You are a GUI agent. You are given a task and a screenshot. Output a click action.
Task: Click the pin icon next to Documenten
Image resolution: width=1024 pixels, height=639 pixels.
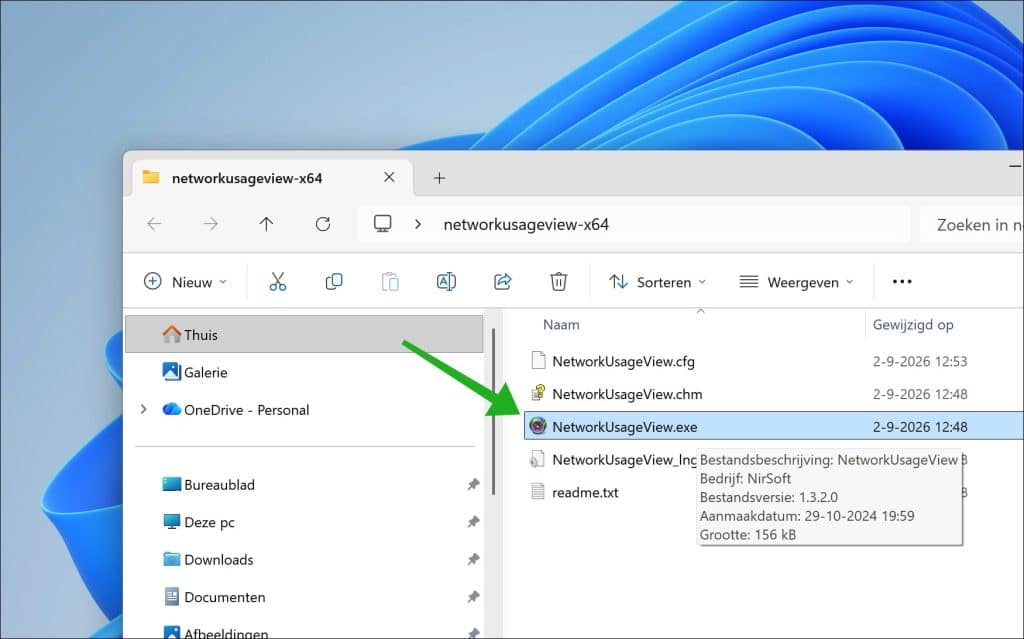coord(473,596)
